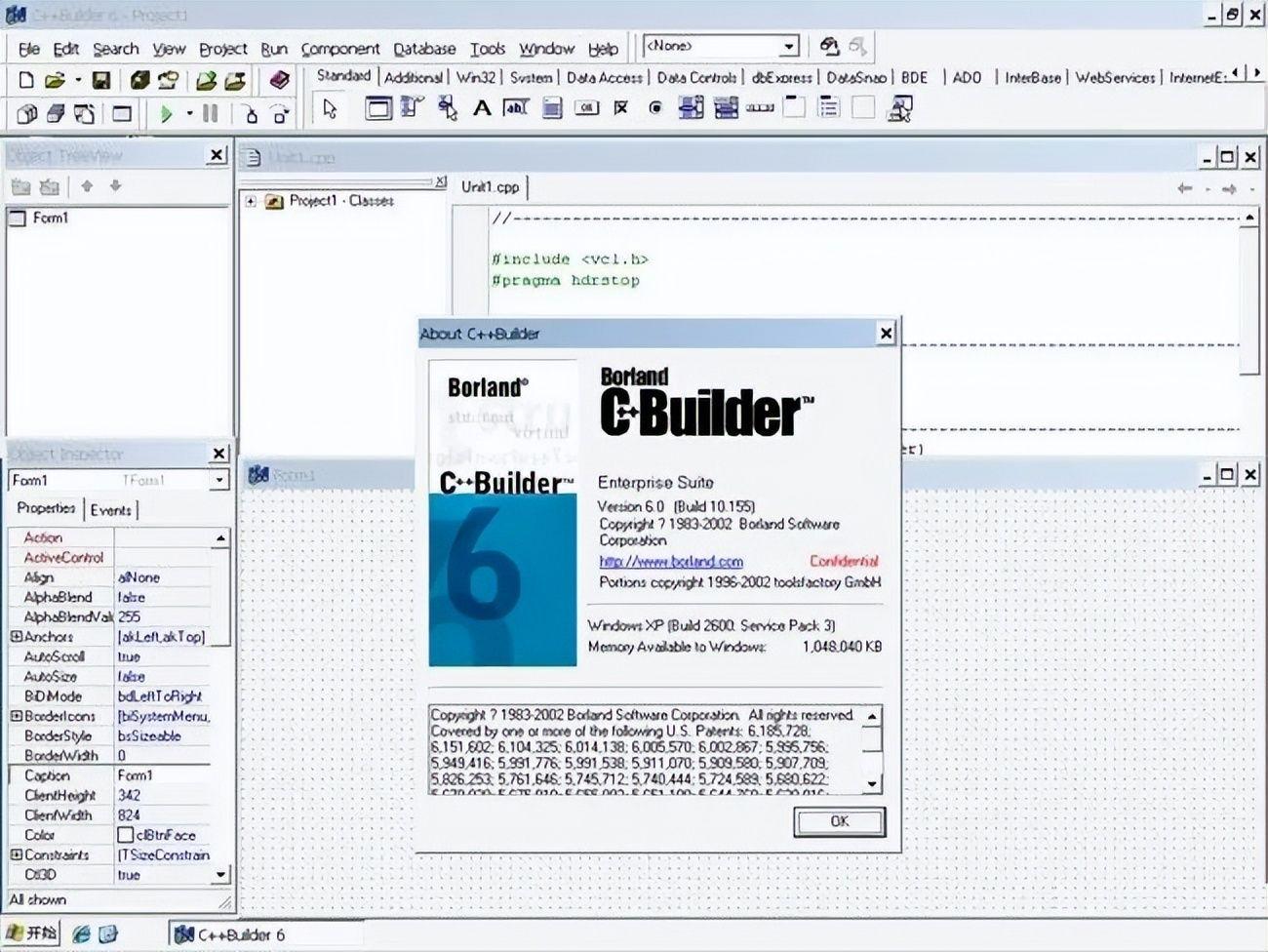Viewport: 1268px width, 952px height.
Task: Click the Save All toolbar icon
Action: [x=139, y=80]
